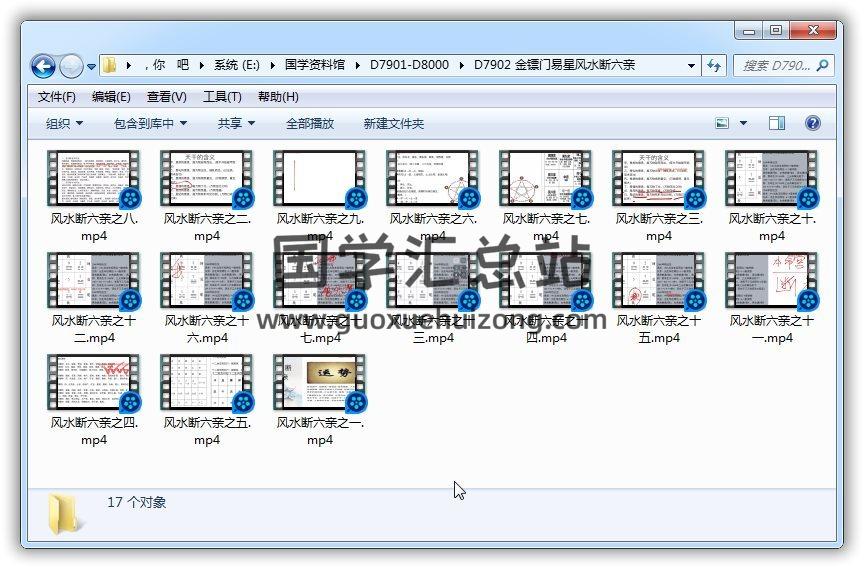Screen dimensions: 864x569
Task: Open the 编辑(E) menu
Action: (x=111, y=97)
